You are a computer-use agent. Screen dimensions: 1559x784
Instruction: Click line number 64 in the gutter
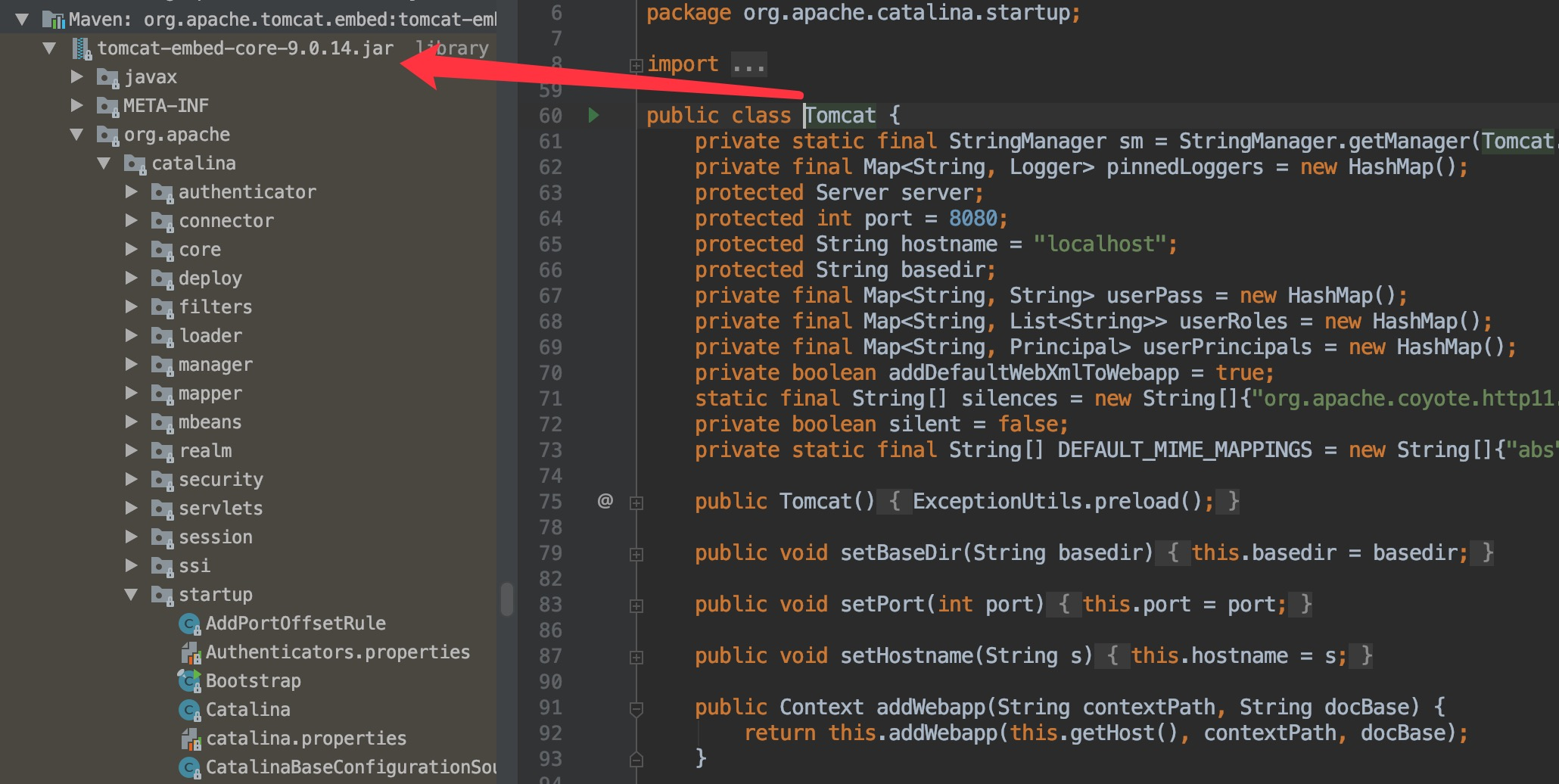click(550, 218)
